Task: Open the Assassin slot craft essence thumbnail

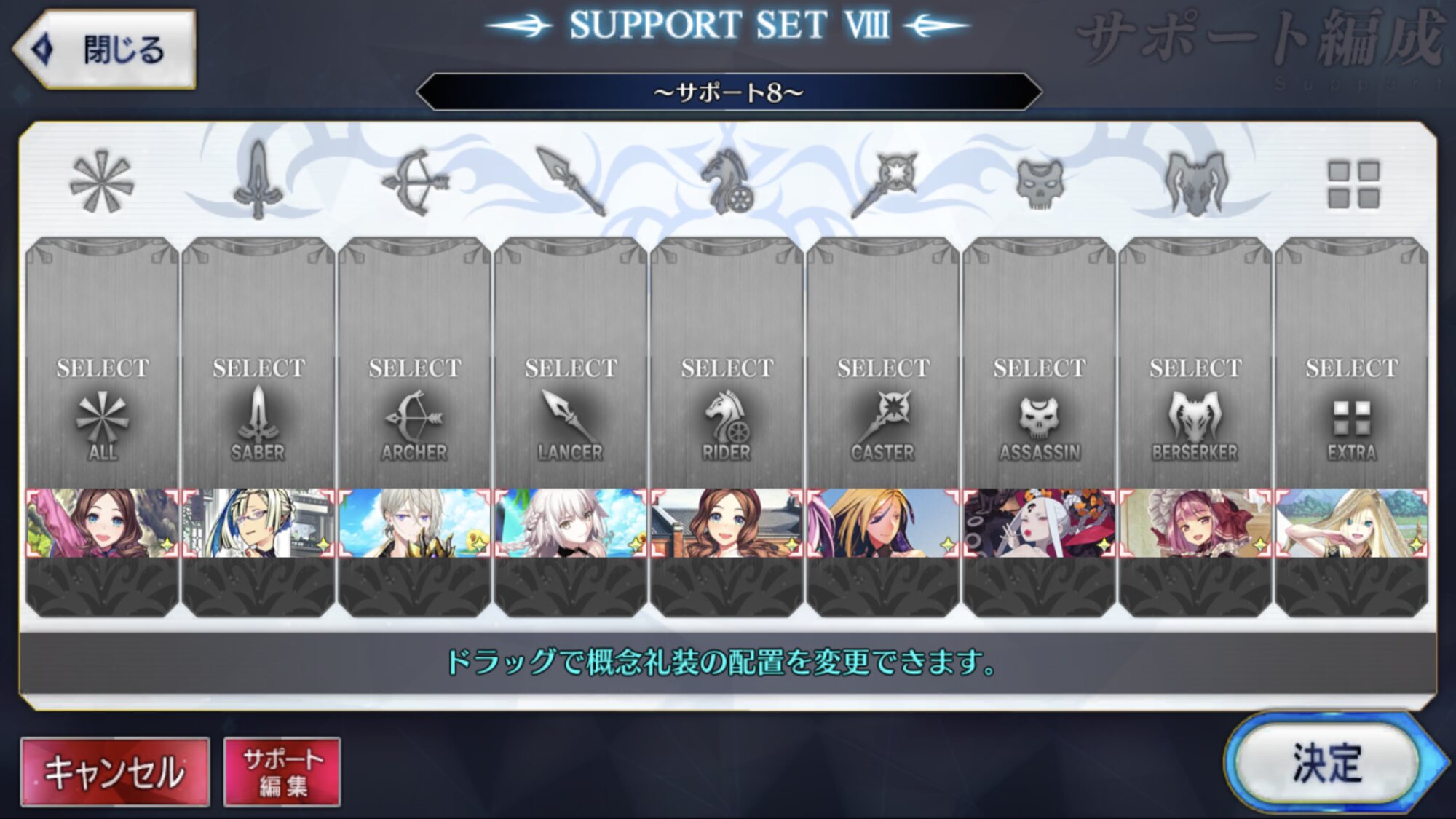Action: point(1040,523)
